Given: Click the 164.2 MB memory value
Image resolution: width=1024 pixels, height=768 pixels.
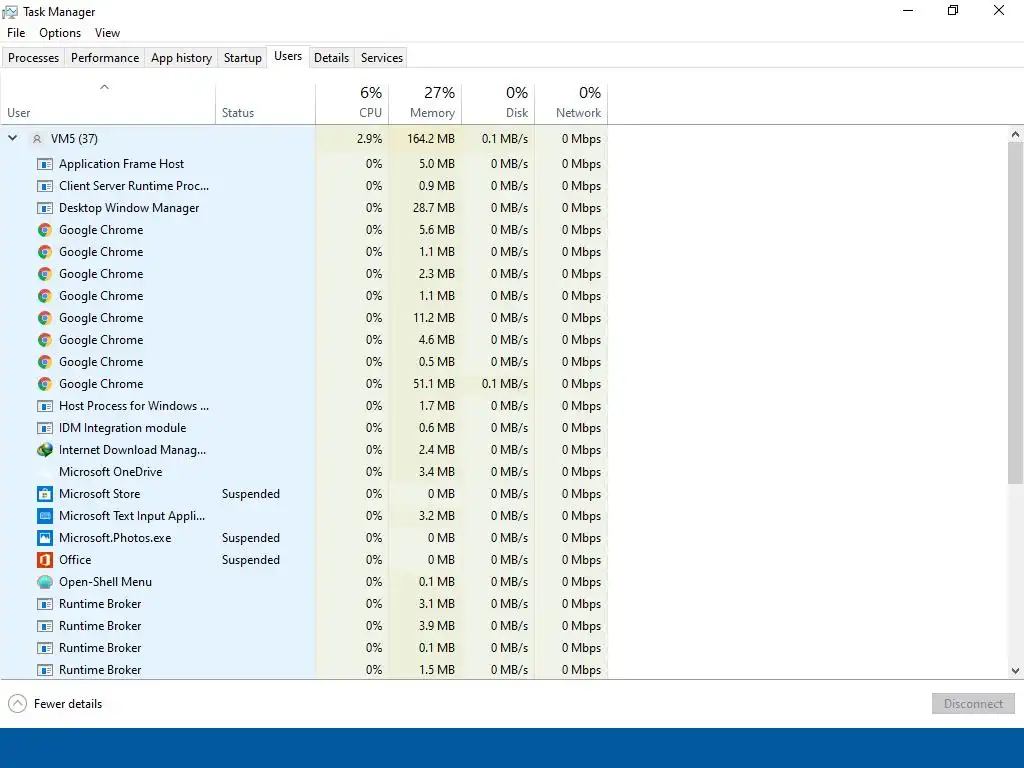Looking at the screenshot, I should pos(430,139).
